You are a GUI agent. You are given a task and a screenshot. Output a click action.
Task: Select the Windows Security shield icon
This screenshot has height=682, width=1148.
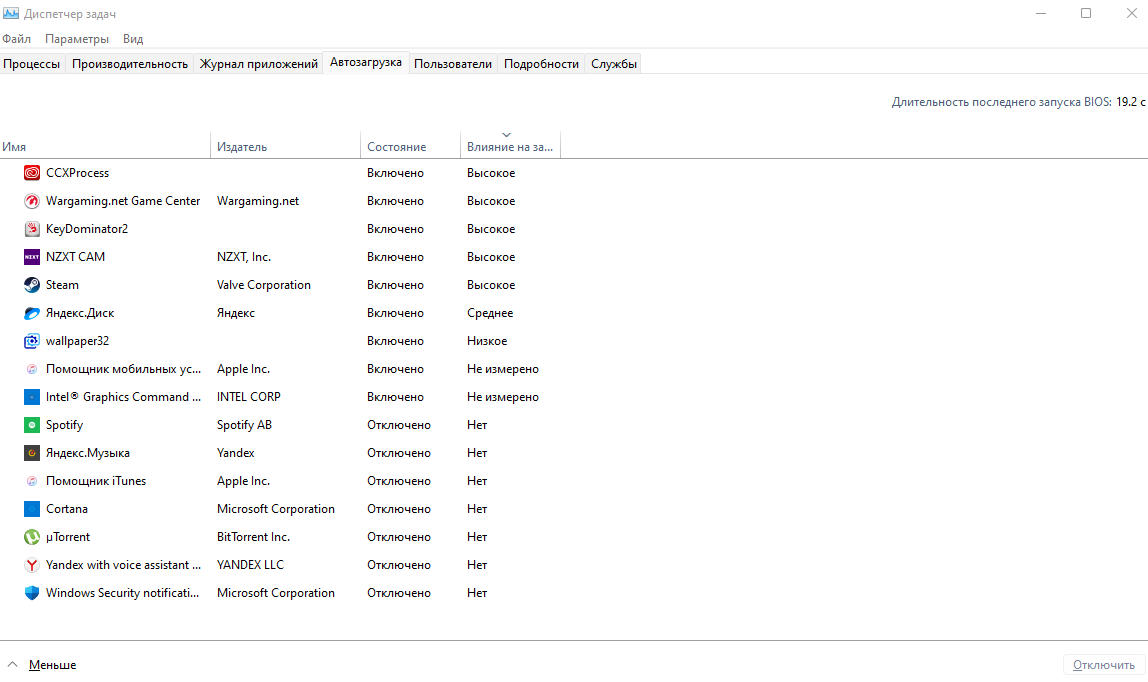pos(31,593)
